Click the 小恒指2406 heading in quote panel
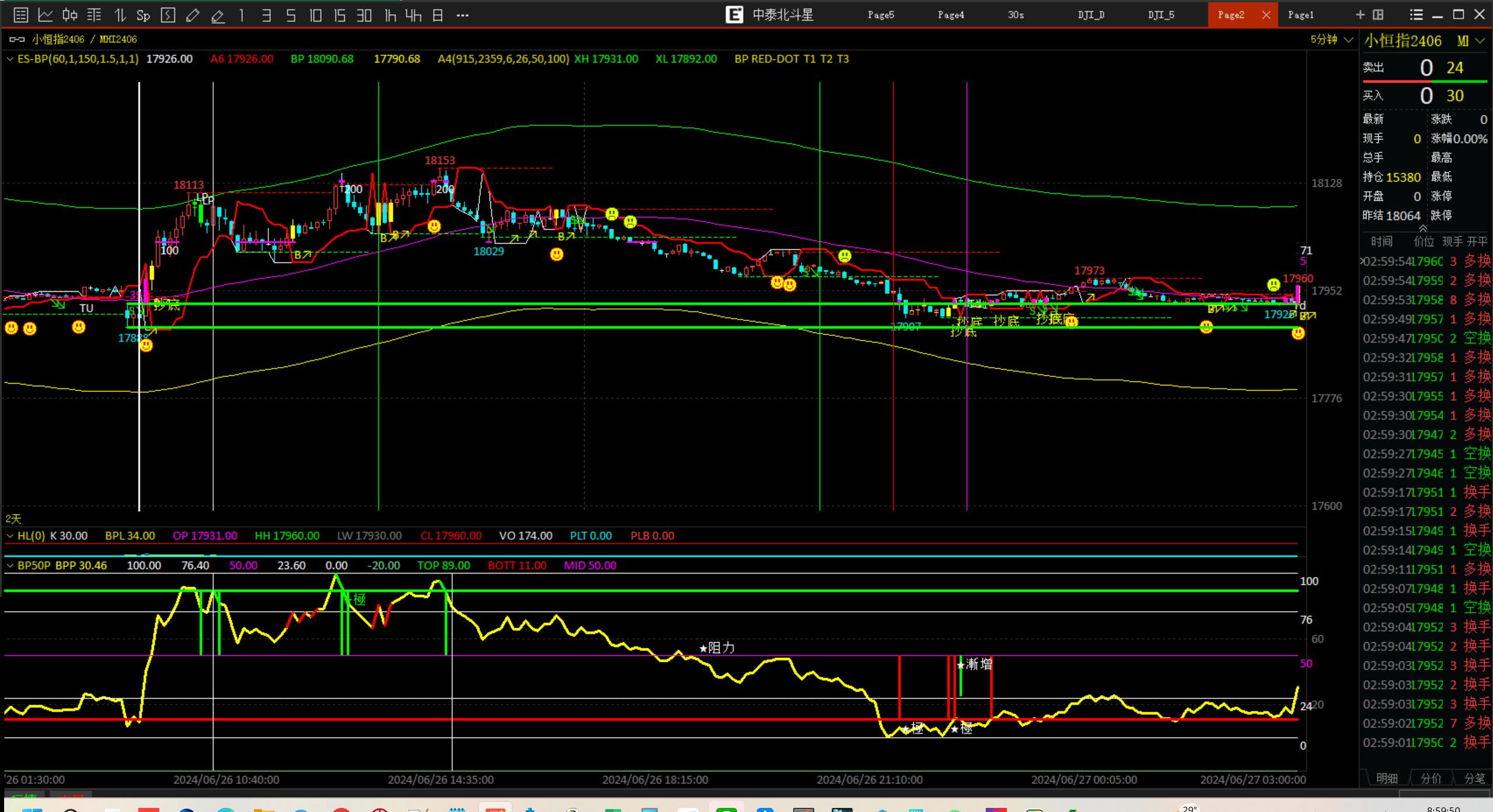Screen dimensions: 1493x812 point(1403,41)
